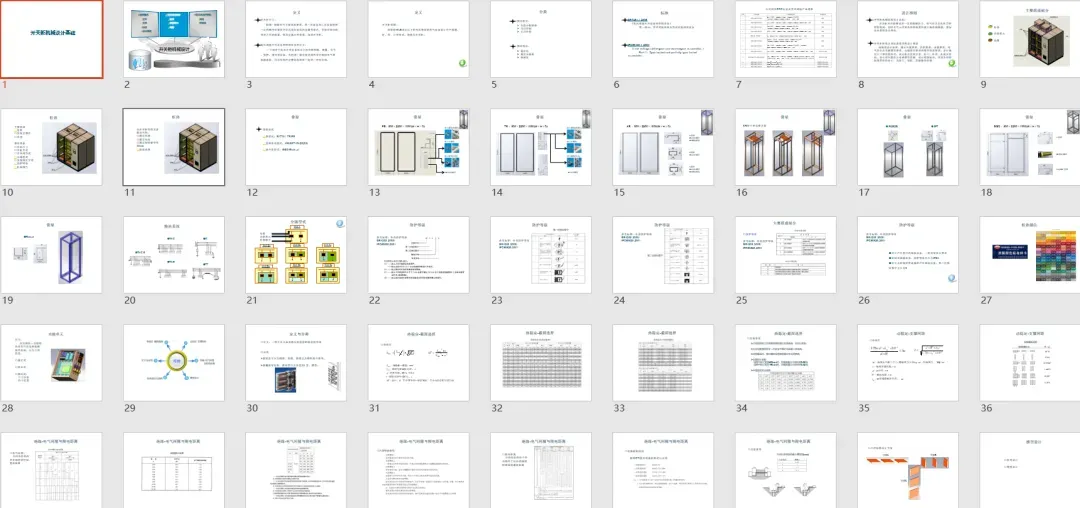Open slide 32 data table thumbnail
Image resolution: width=1080 pixels, height=508 pixels.
(541, 363)
